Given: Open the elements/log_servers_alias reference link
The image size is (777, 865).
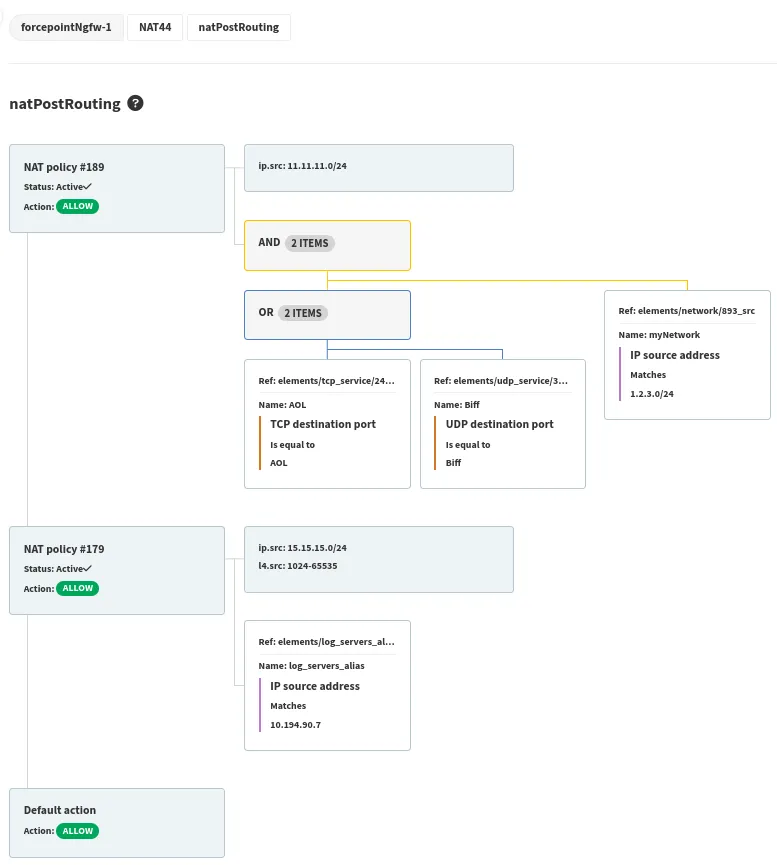Looking at the screenshot, I should (x=326, y=641).
